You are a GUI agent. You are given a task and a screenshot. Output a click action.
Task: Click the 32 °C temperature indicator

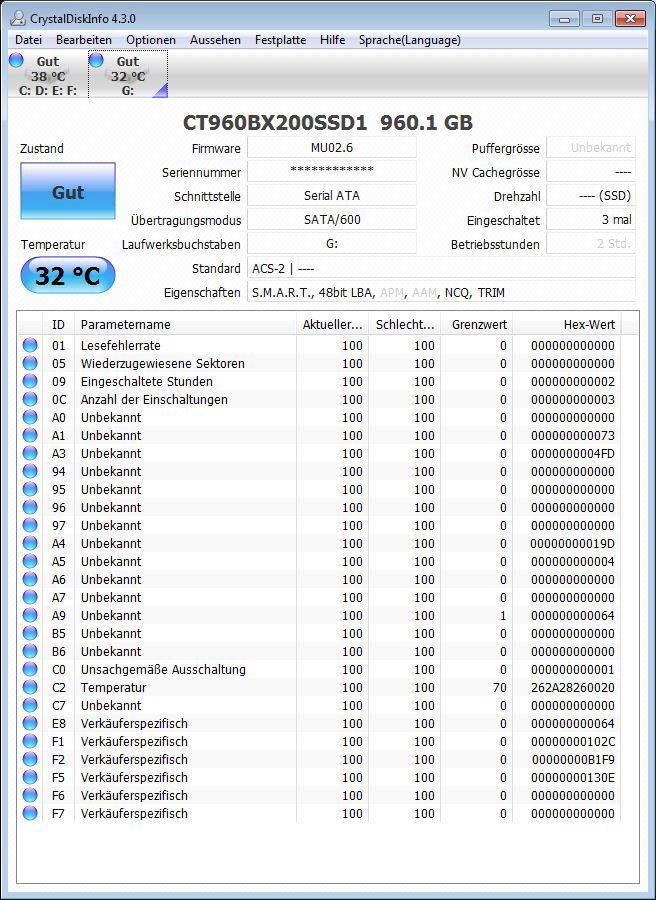point(68,276)
